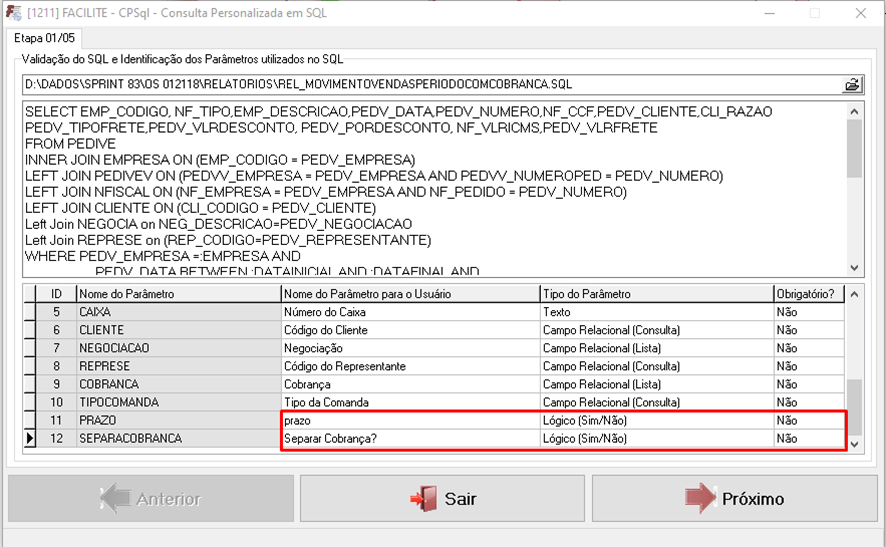Click the open file folder icon

click(x=852, y=85)
